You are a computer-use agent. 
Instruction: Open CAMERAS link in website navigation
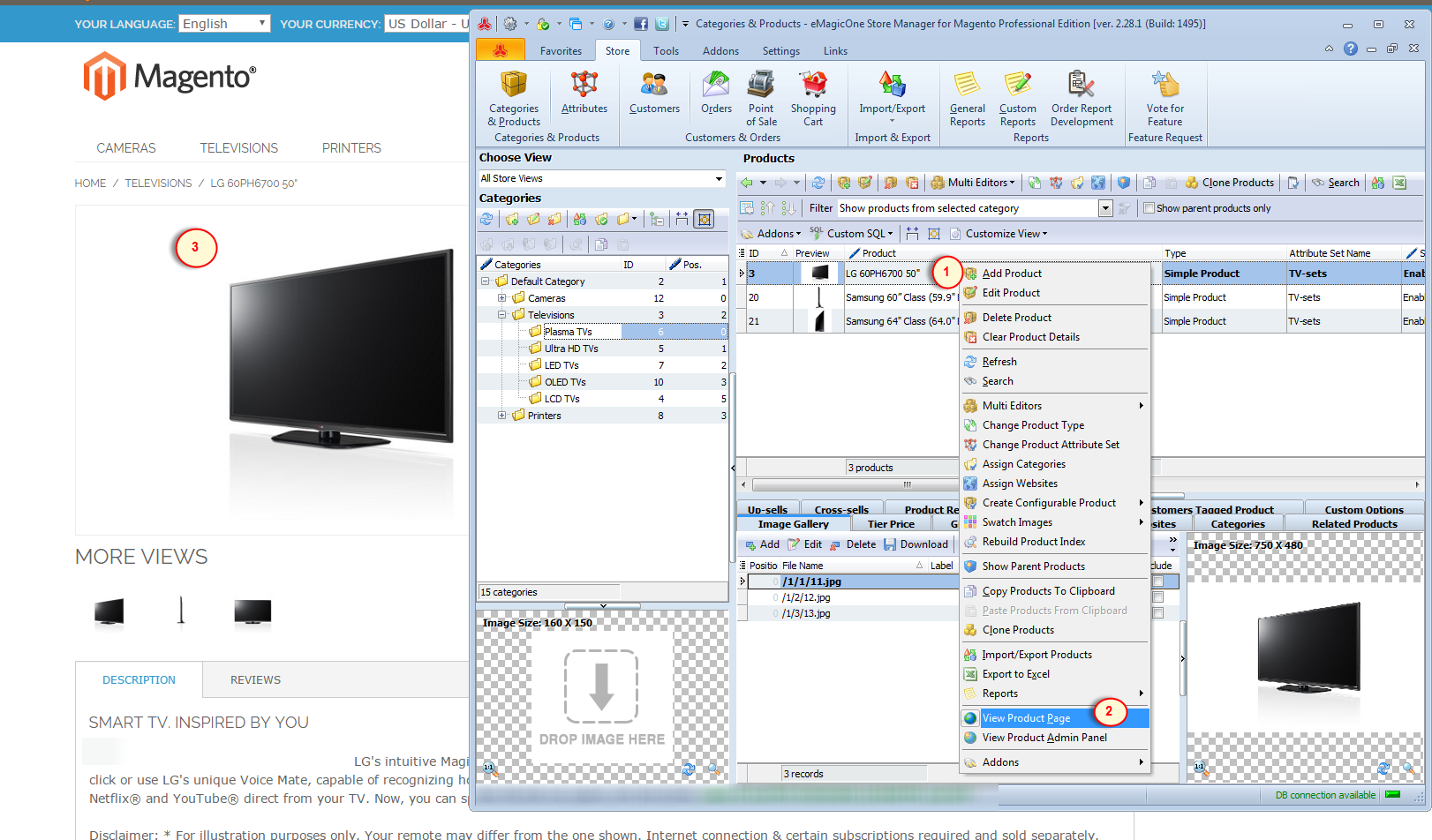[x=126, y=148]
